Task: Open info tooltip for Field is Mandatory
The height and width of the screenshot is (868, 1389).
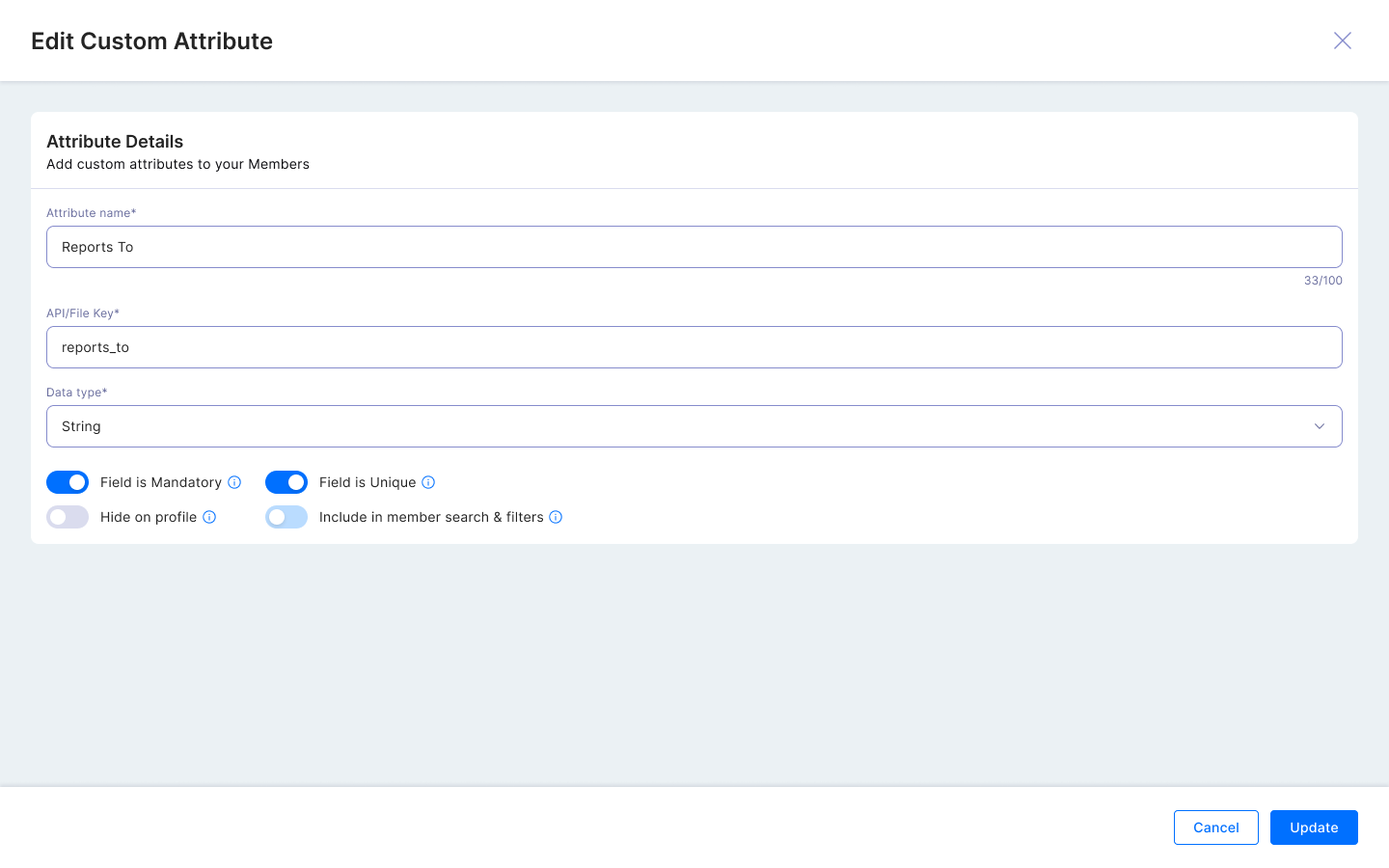Action: click(234, 482)
